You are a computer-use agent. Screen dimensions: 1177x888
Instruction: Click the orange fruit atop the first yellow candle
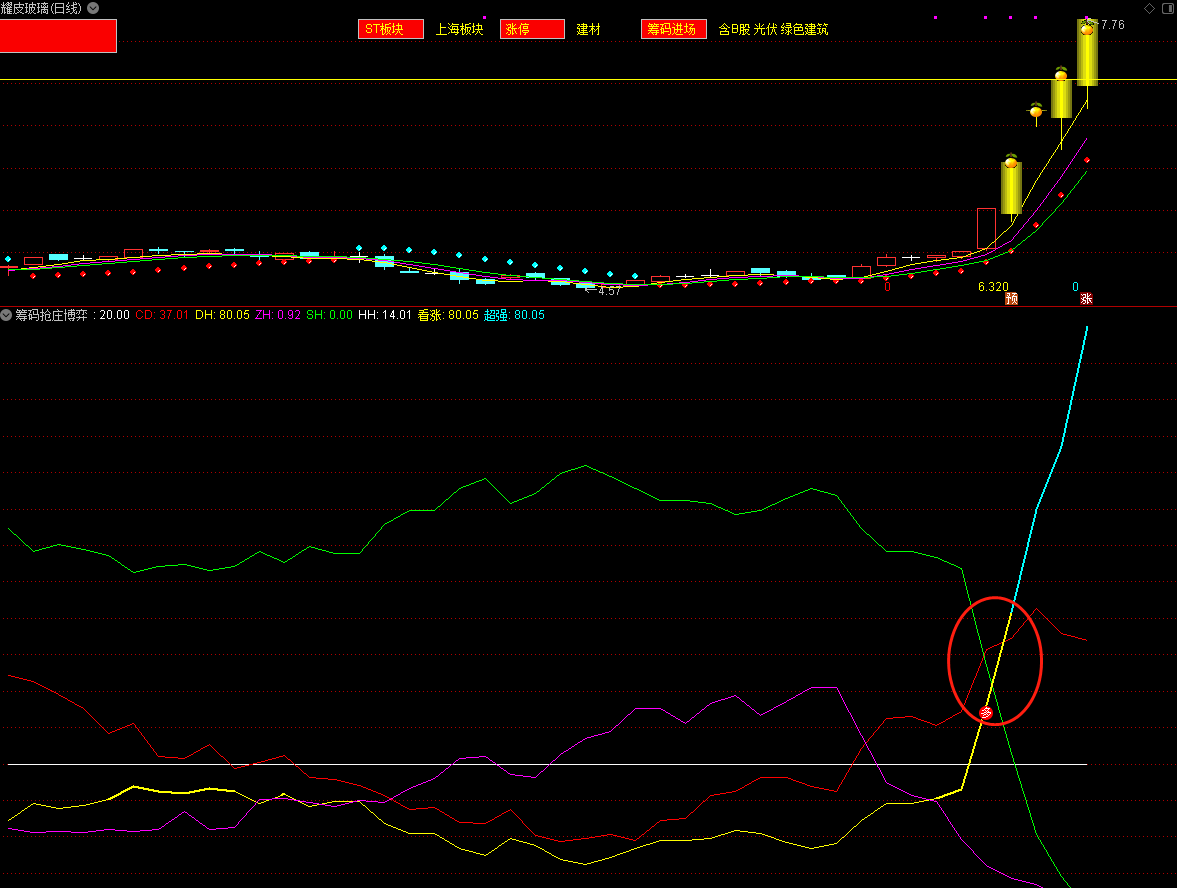pos(1011,161)
